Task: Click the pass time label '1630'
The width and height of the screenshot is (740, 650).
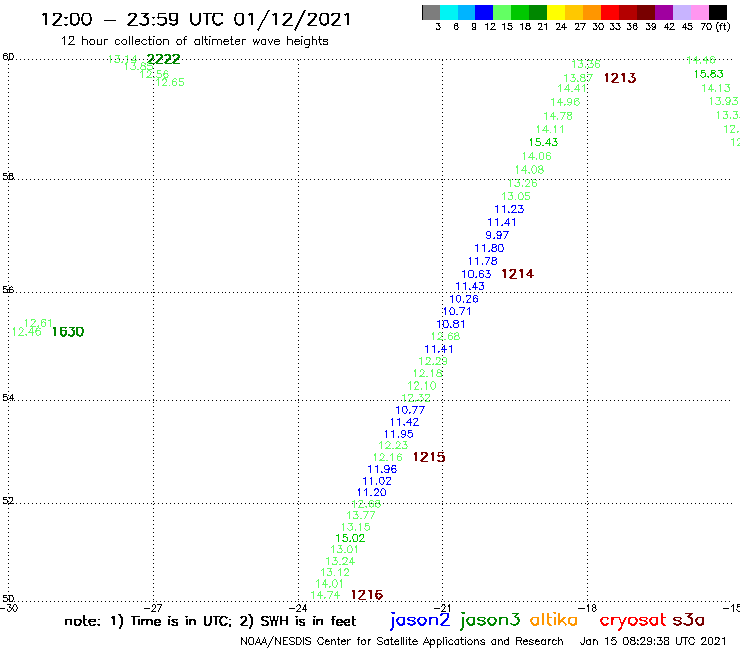Action: pos(68,332)
